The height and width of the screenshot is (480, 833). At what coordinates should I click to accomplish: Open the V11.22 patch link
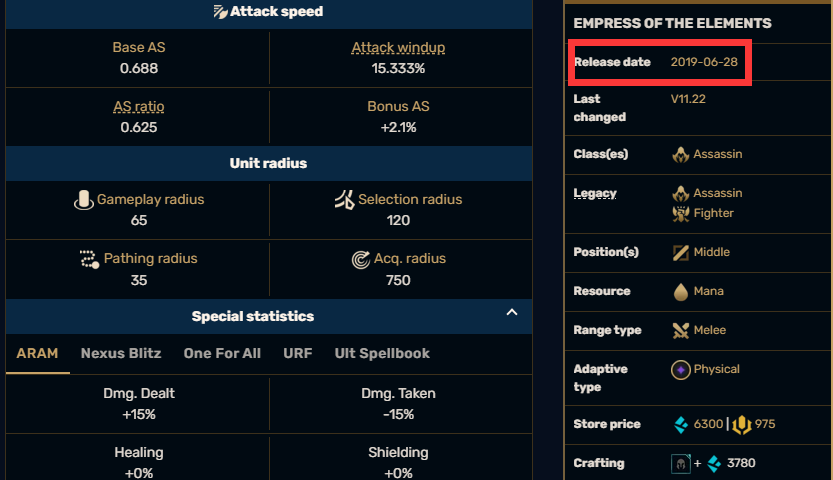[x=688, y=99]
